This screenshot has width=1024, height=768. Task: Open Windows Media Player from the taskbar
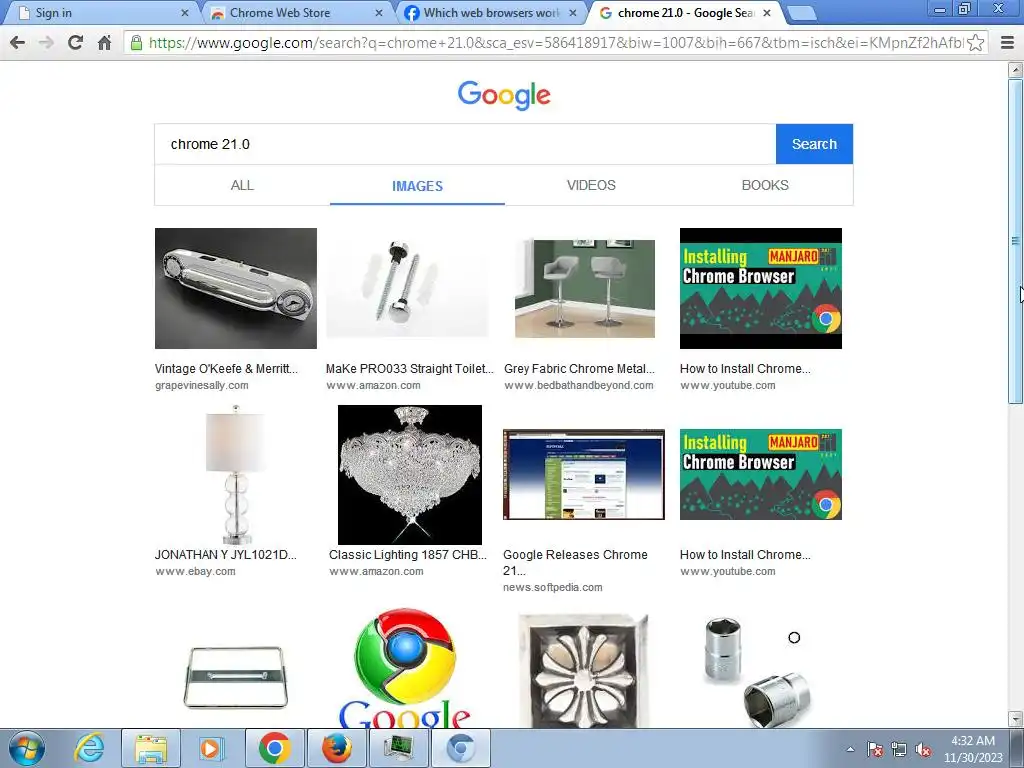[x=211, y=748]
